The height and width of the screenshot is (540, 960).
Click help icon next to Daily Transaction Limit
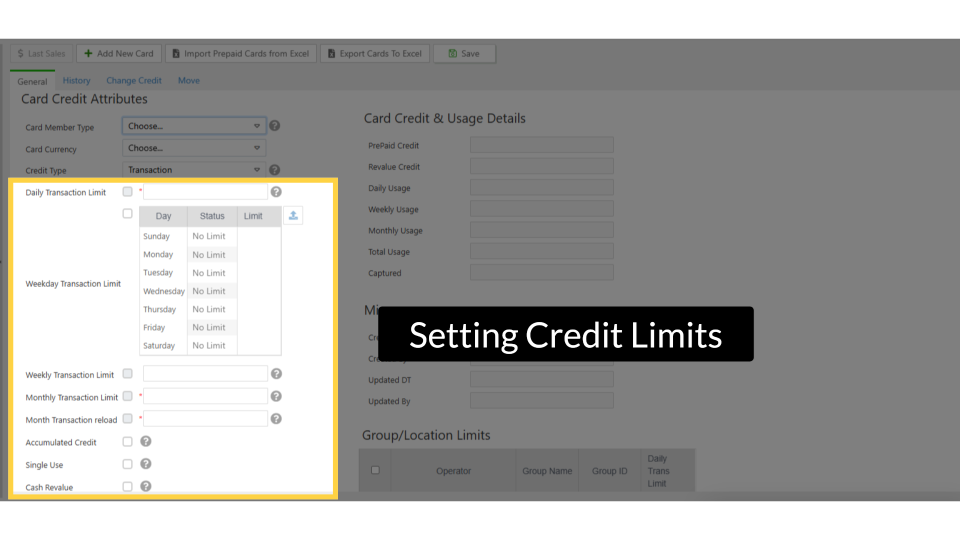tap(276, 192)
